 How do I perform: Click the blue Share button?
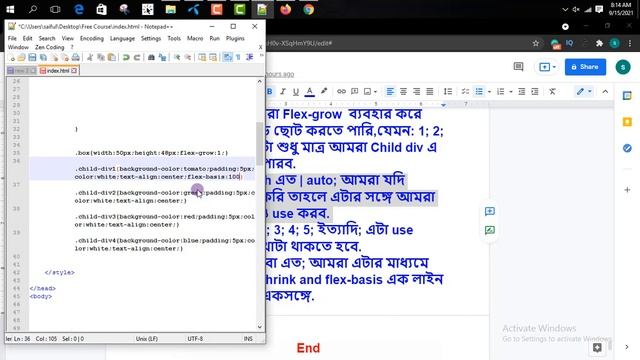585,67
